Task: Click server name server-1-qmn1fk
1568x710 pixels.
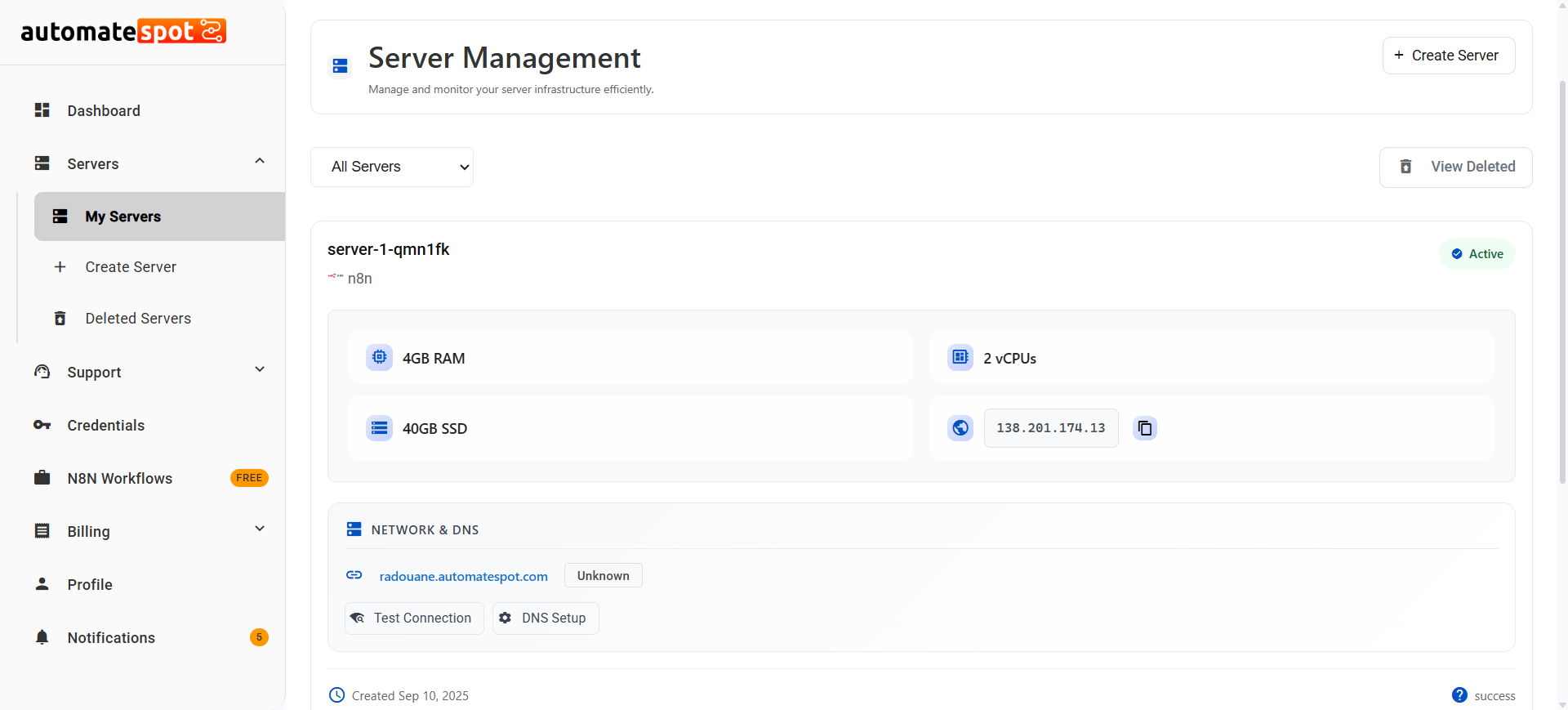Action: (x=388, y=249)
